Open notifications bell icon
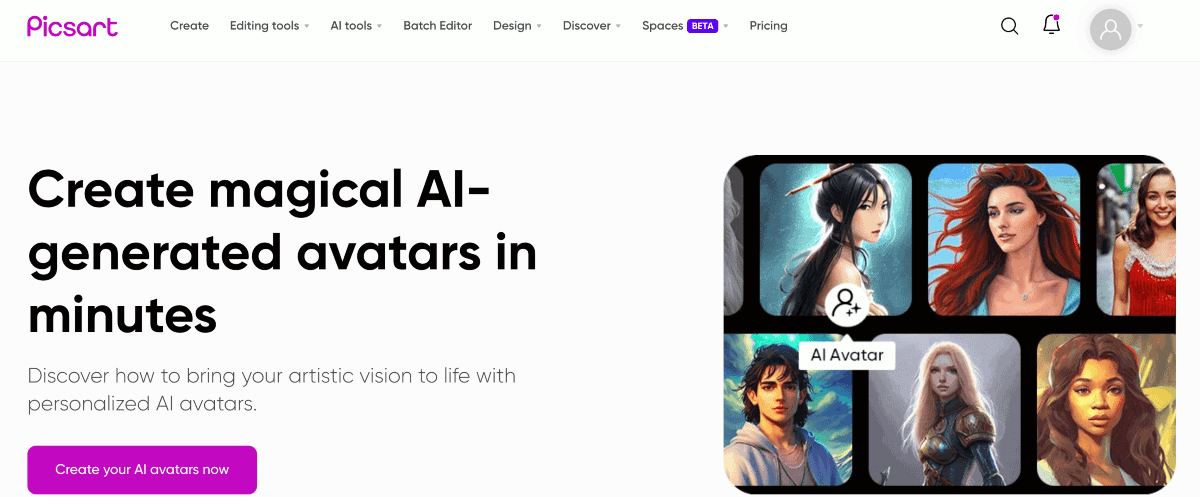The height and width of the screenshot is (497, 1200). (1051, 25)
